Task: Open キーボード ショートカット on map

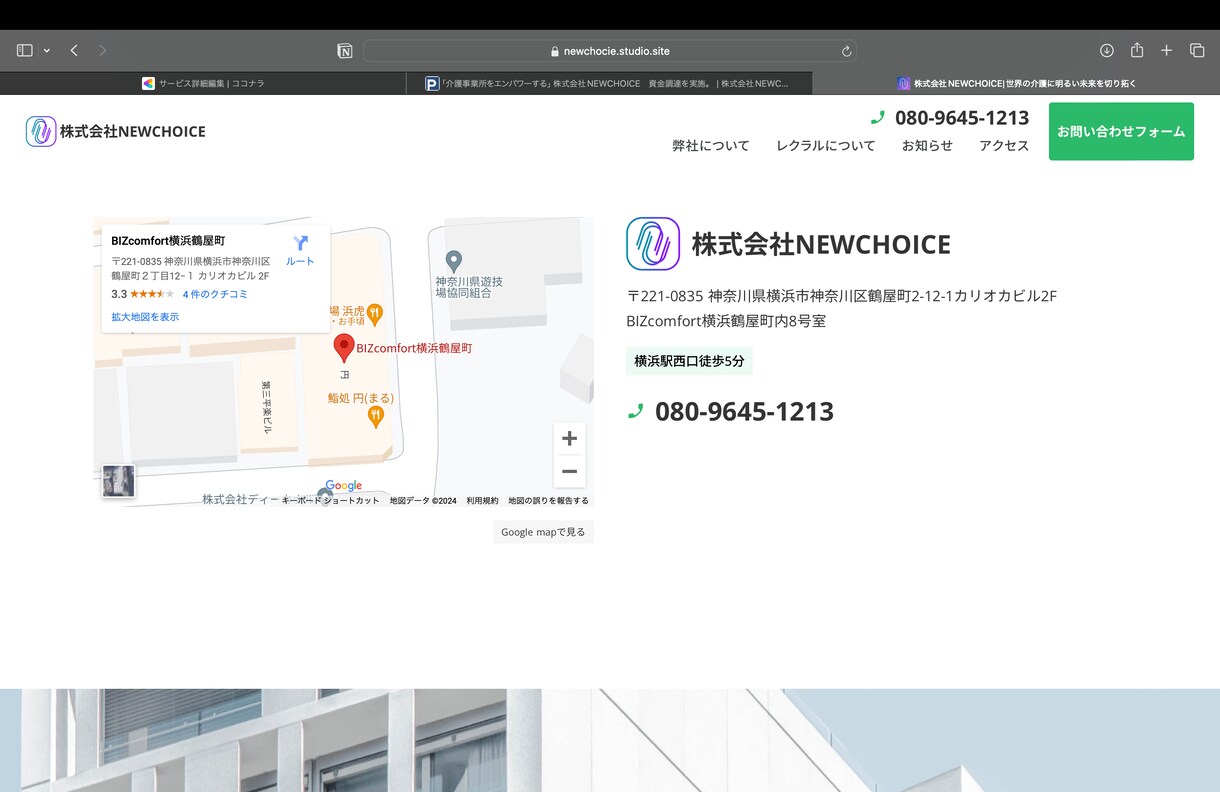Action: click(331, 501)
